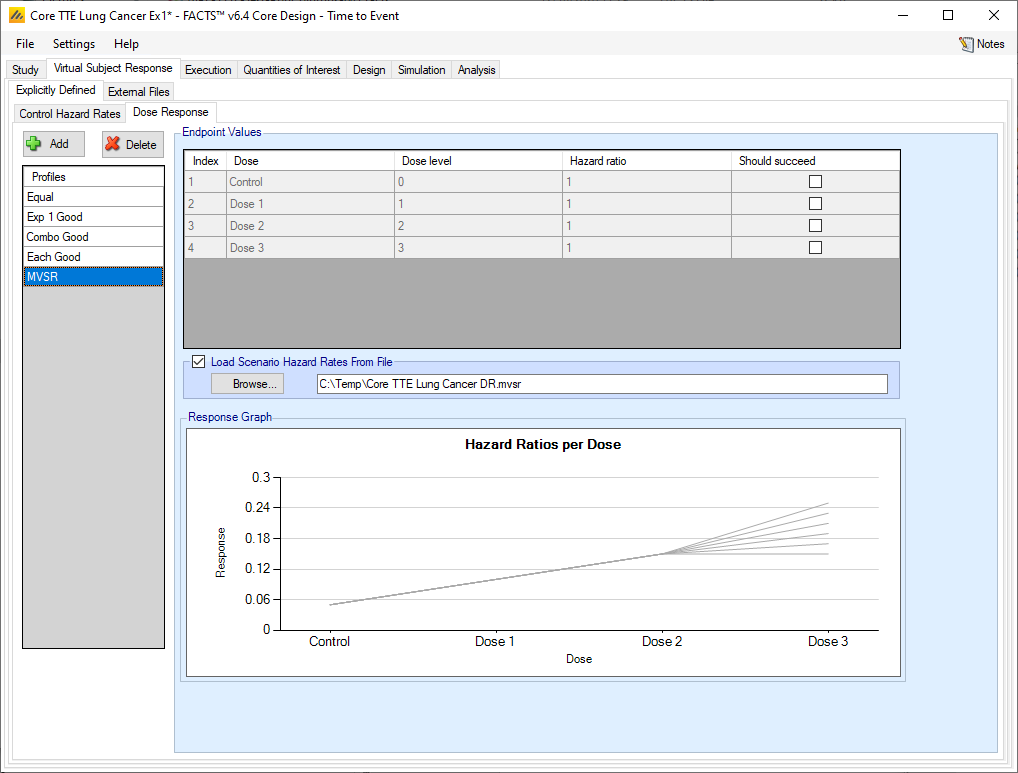Open the File menu
Image resolution: width=1018 pixels, height=773 pixels.
(25, 44)
